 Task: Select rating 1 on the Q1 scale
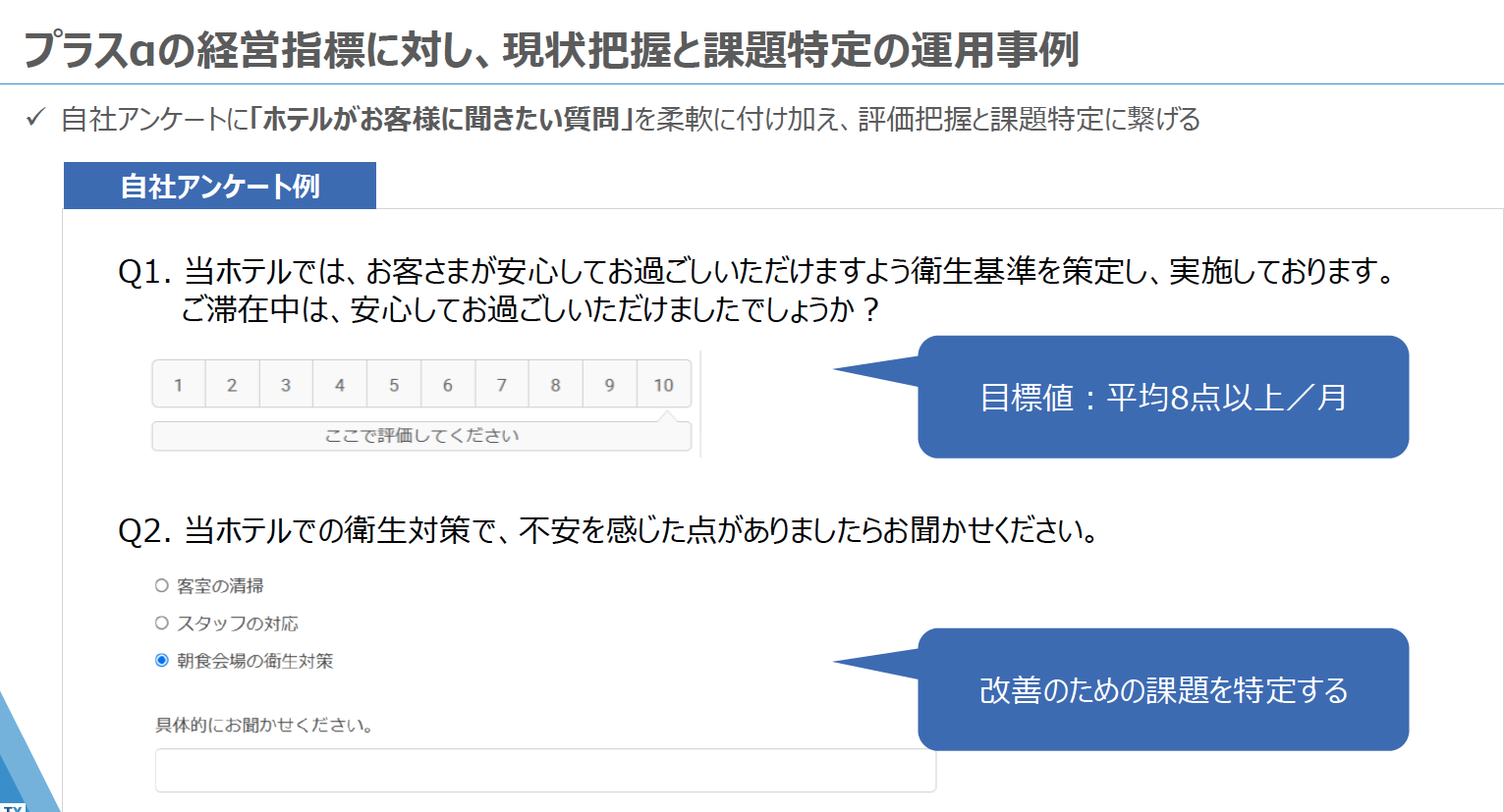pos(179,384)
